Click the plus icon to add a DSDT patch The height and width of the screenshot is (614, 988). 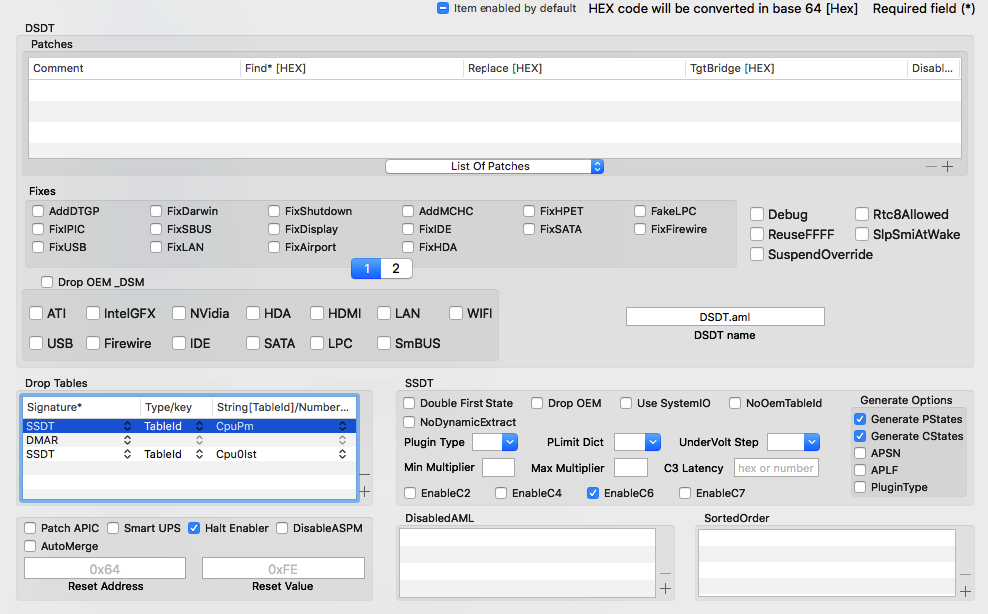coord(948,167)
